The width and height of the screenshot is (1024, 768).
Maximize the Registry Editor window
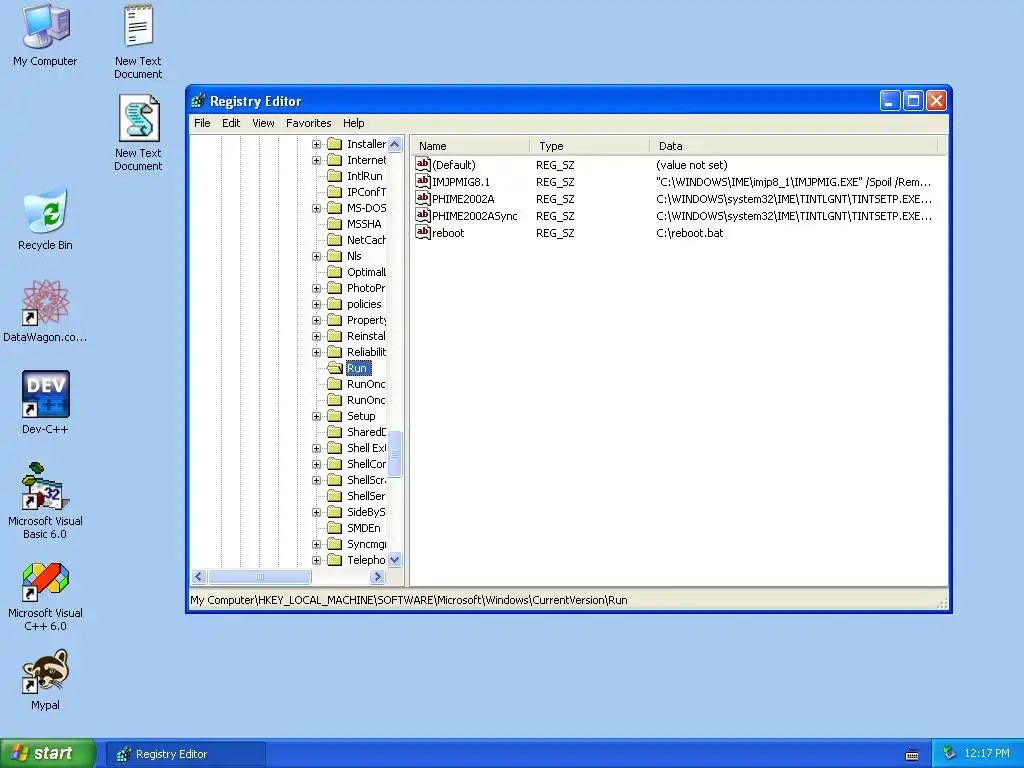click(913, 101)
